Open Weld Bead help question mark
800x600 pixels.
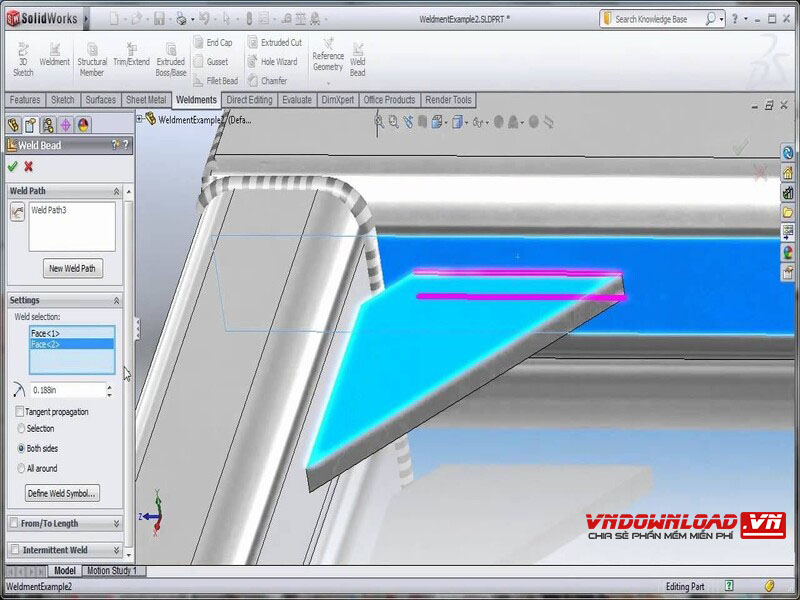pos(126,145)
